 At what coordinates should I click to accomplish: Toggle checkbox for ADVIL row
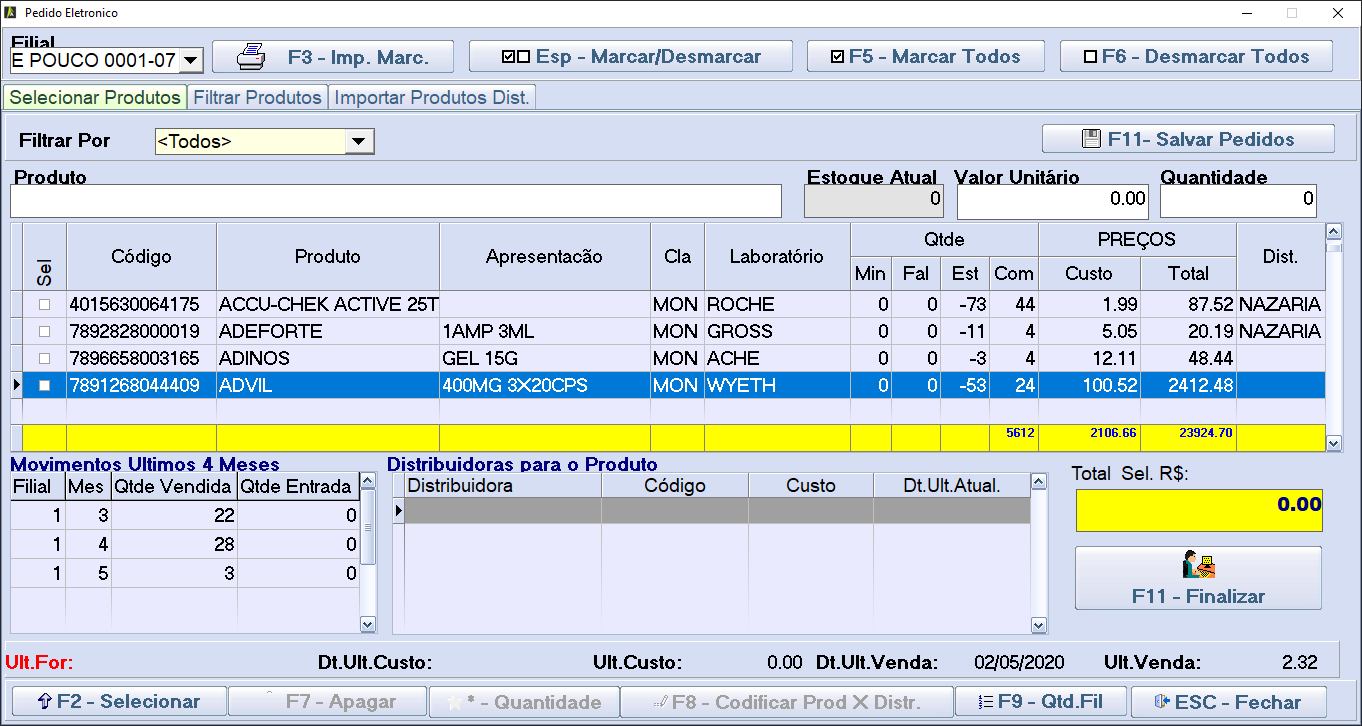[x=43, y=385]
